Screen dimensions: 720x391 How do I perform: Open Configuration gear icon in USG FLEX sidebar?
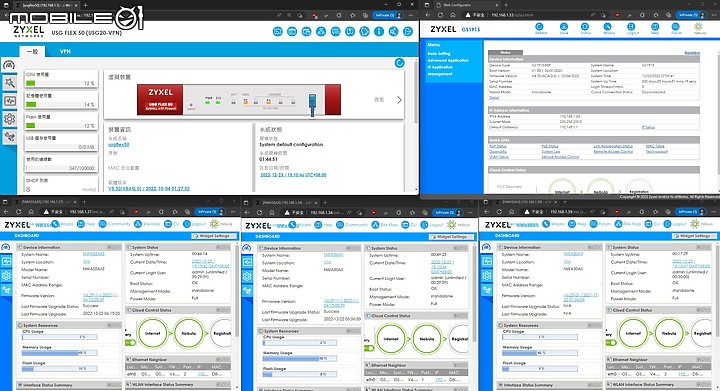pyautogui.click(x=9, y=119)
